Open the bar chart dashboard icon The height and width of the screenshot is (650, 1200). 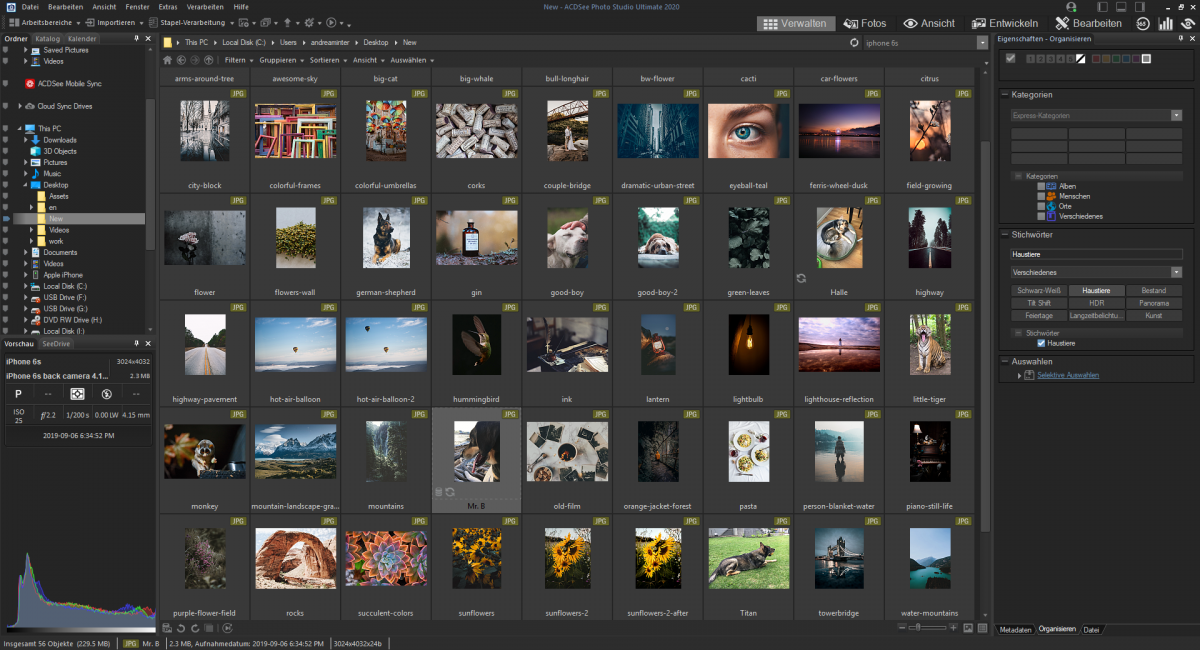[x=1165, y=23]
